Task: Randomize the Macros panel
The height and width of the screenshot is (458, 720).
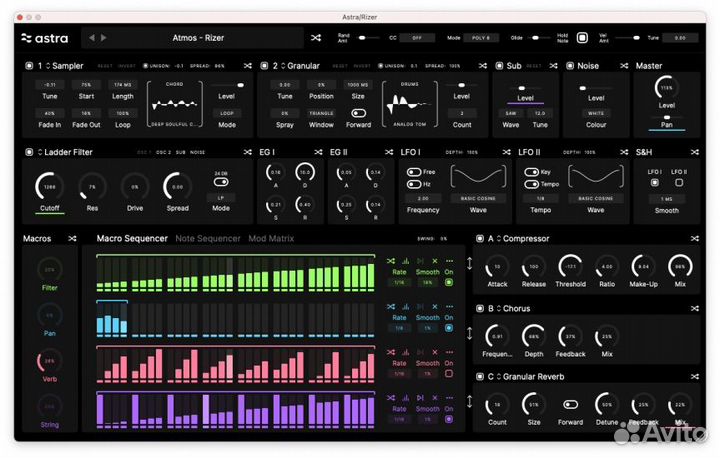Action: [72, 238]
